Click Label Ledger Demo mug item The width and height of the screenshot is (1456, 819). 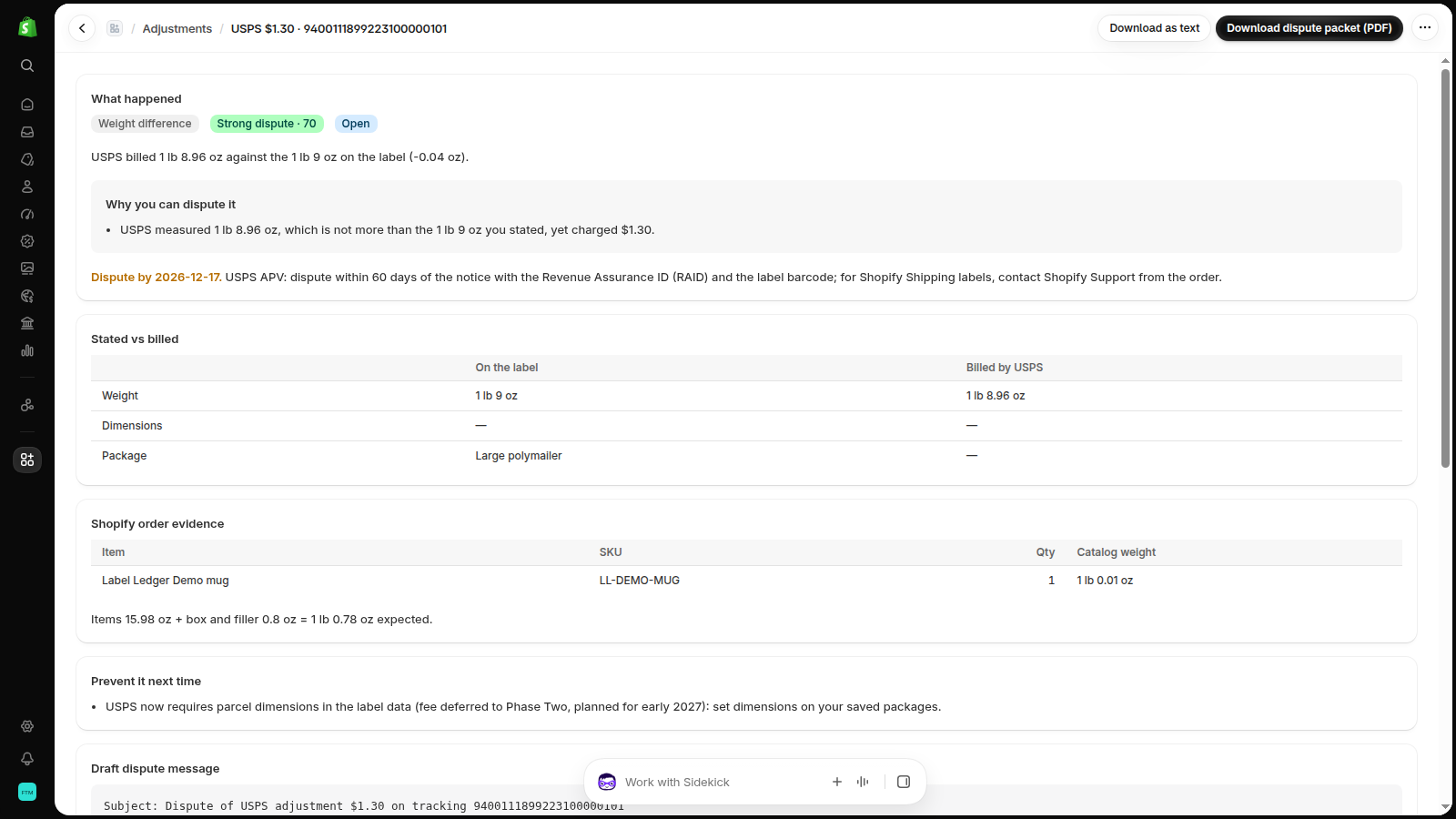166,581
